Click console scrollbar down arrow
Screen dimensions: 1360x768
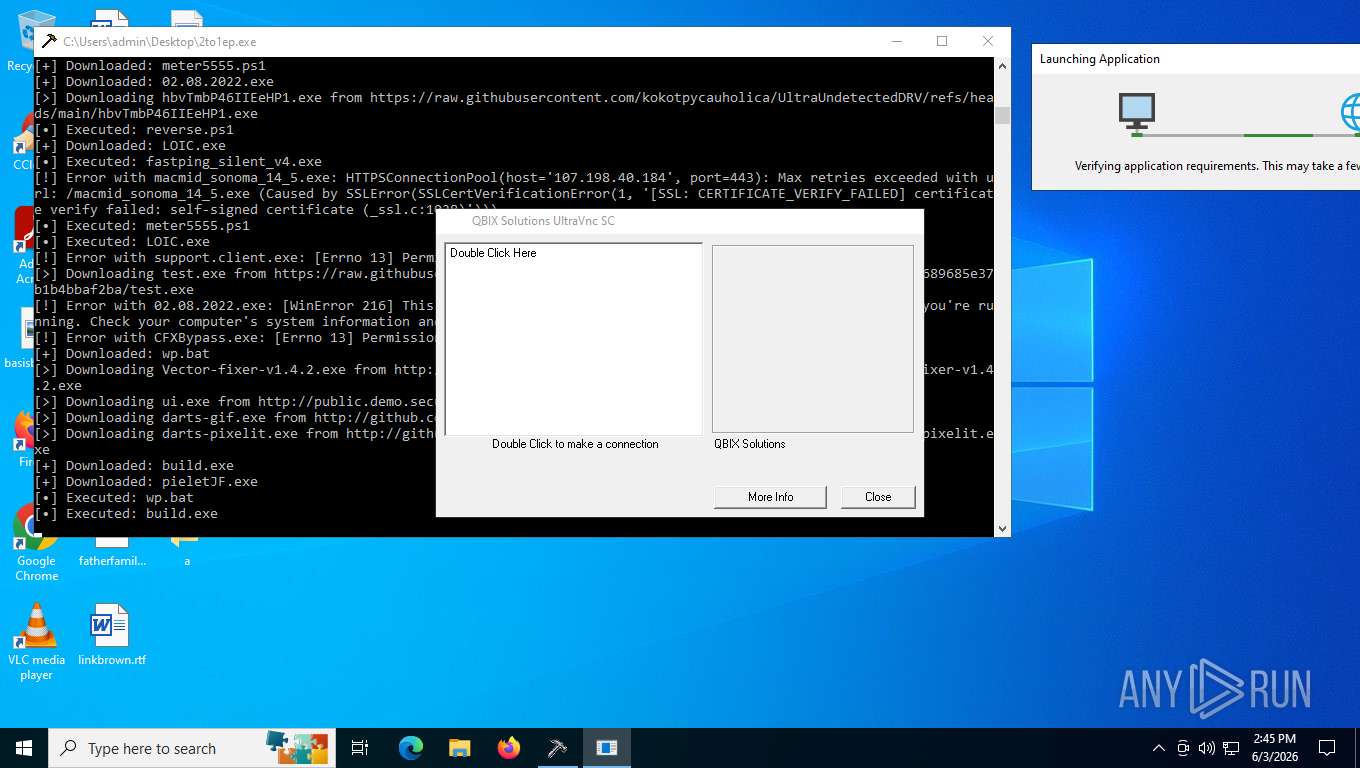click(x=1002, y=528)
